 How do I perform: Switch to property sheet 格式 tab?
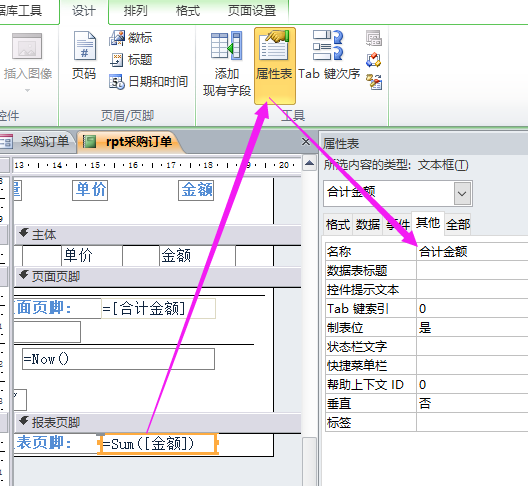338,224
